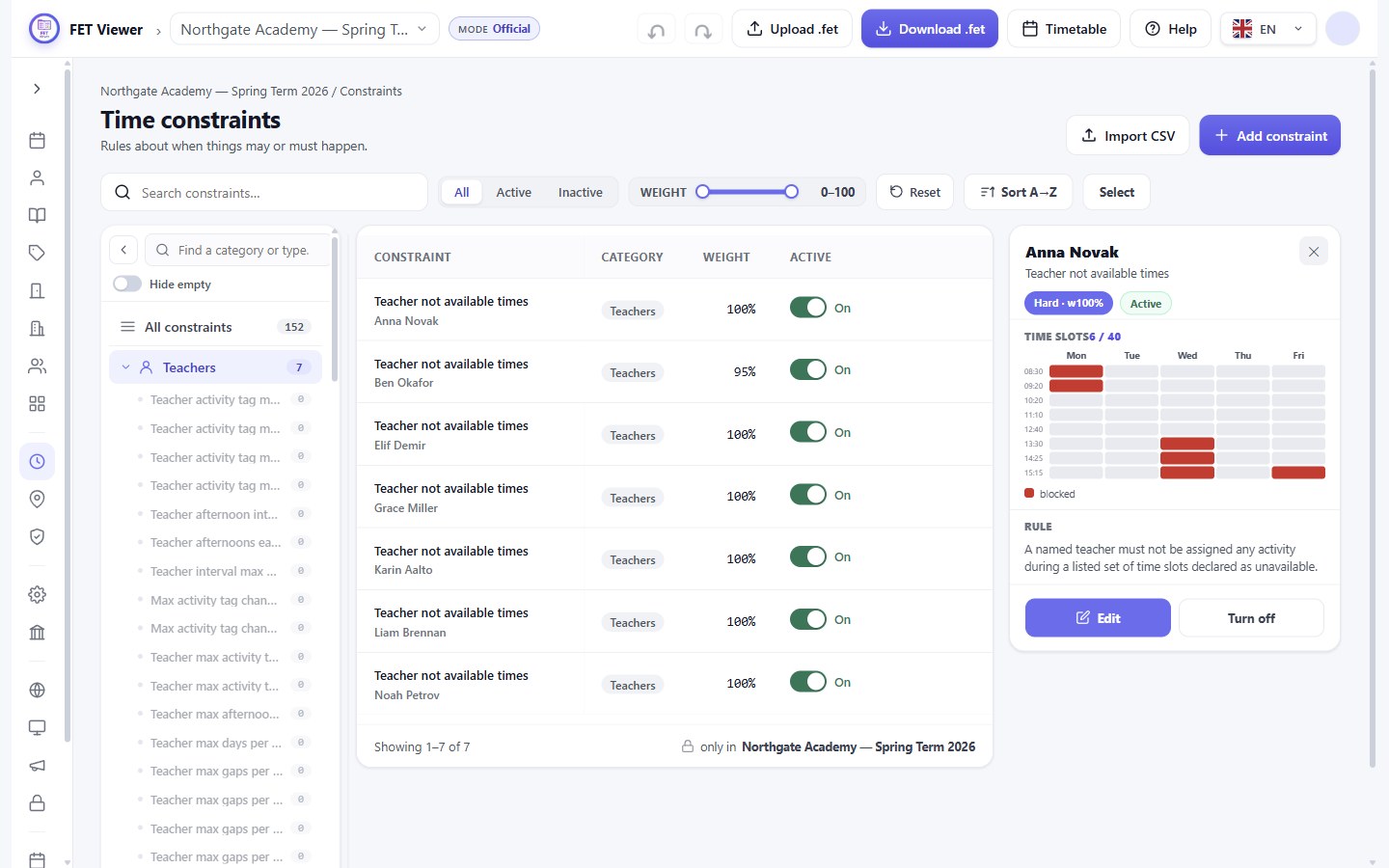Image resolution: width=1389 pixels, height=868 pixels.
Task: Click the back chevron in category panel
Action: [x=123, y=250]
